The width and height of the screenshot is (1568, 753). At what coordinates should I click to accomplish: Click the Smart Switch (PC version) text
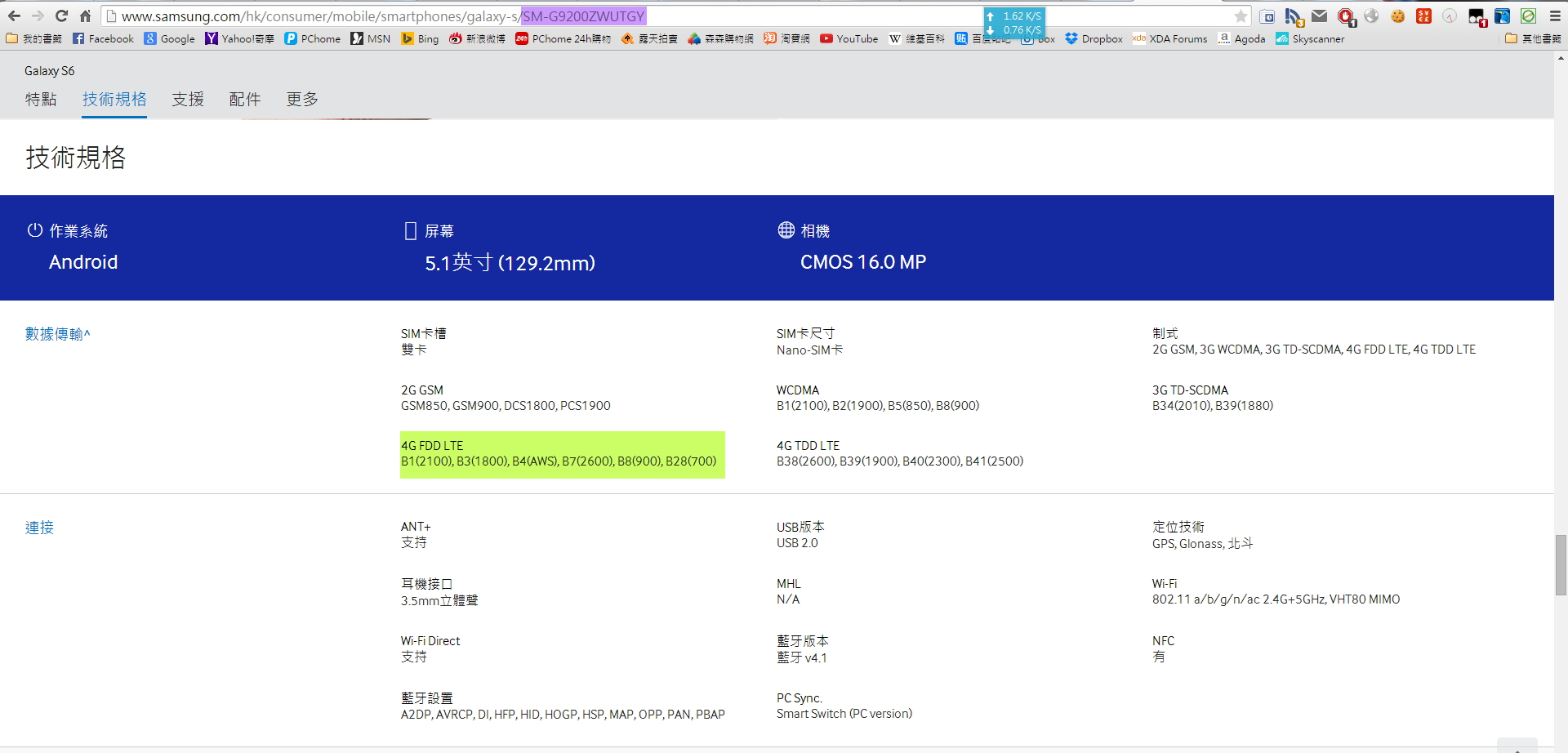click(x=844, y=714)
